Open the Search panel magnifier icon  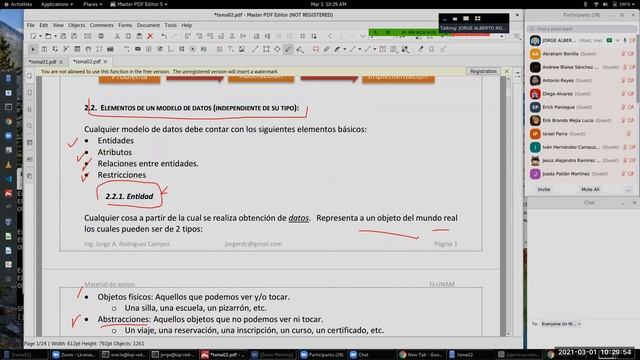pos(29,126)
